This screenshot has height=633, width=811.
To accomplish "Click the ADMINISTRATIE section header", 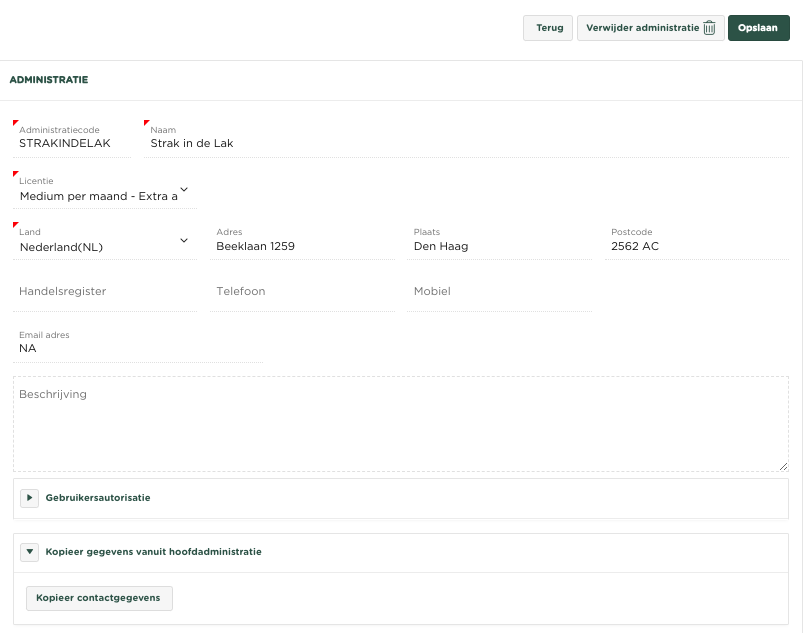I will pyautogui.click(x=49, y=80).
